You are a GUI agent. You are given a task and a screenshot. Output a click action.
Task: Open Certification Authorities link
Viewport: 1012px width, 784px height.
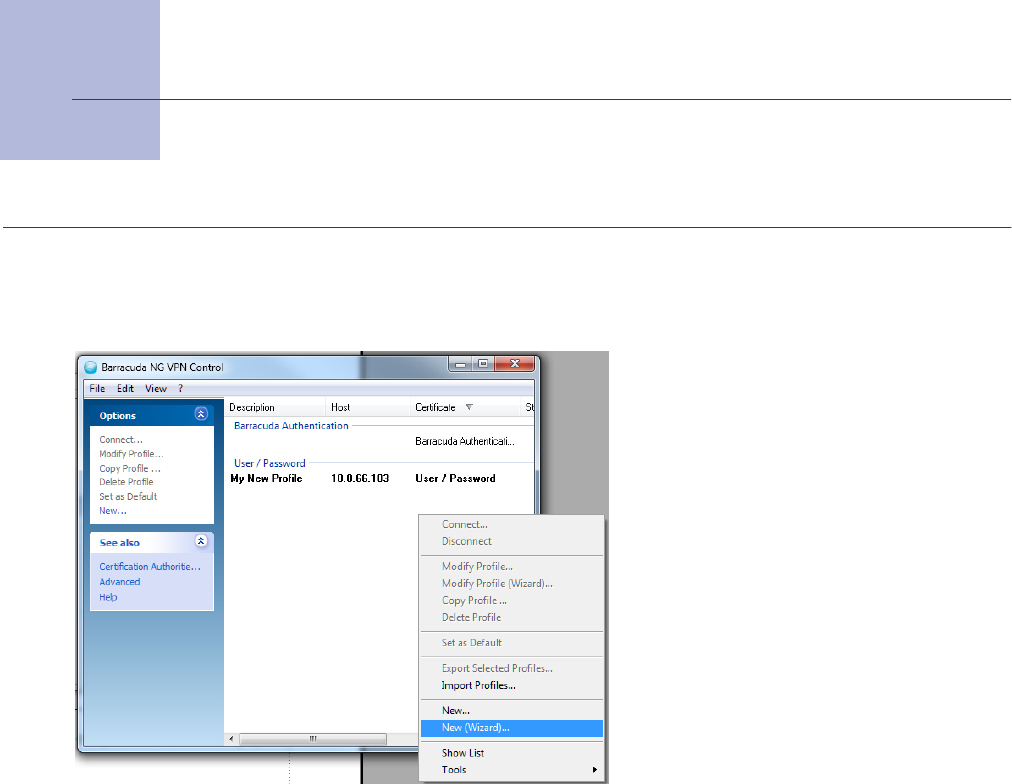tap(150, 567)
